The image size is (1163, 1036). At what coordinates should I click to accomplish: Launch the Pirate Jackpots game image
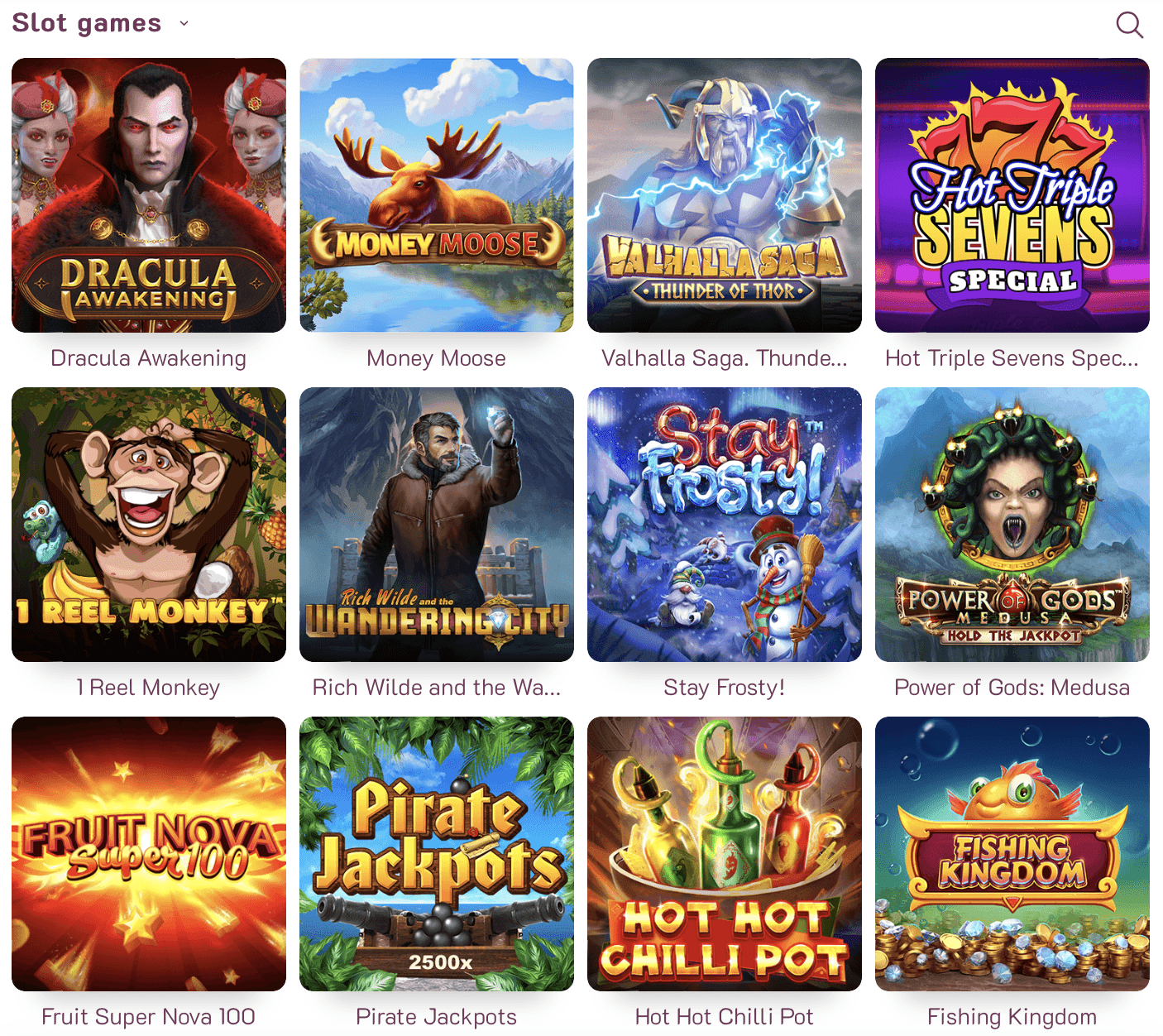click(x=437, y=854)
